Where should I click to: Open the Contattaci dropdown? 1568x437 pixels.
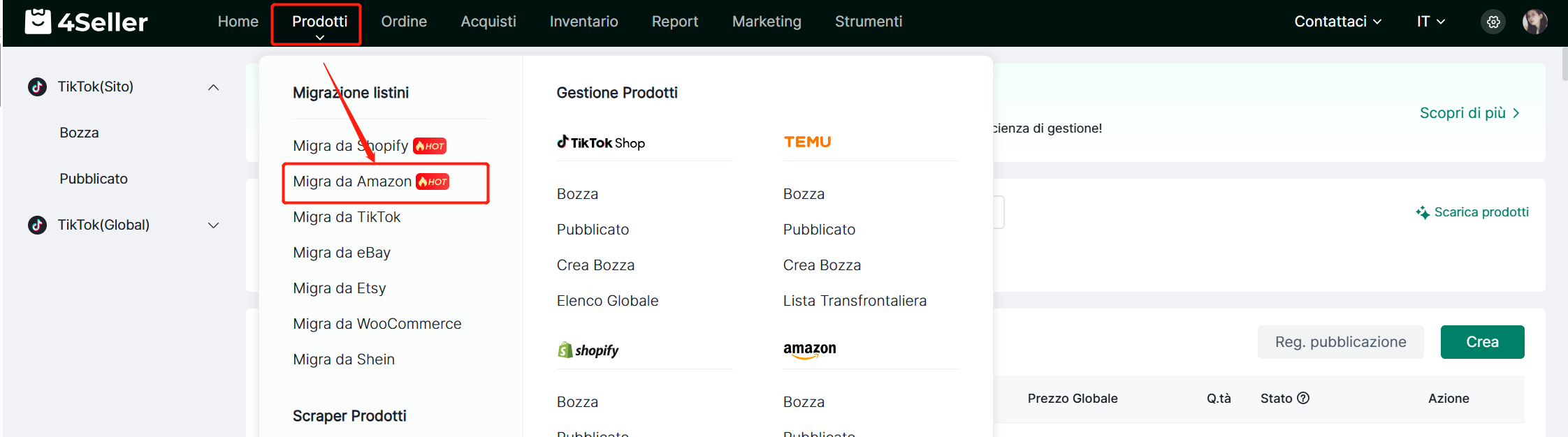pyautogui.click(x=1338, y=22)
